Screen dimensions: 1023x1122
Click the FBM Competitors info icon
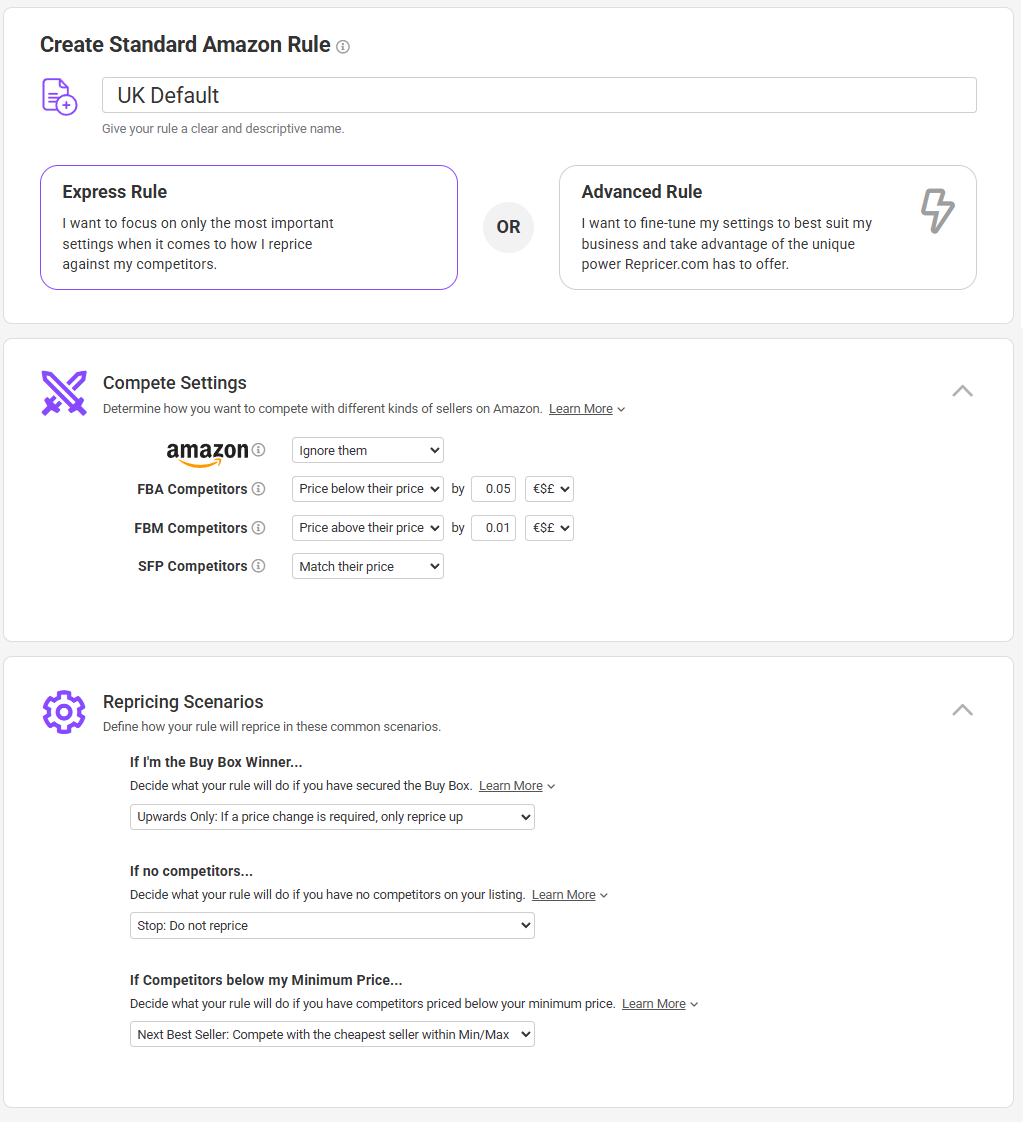[x=258, y=528]
